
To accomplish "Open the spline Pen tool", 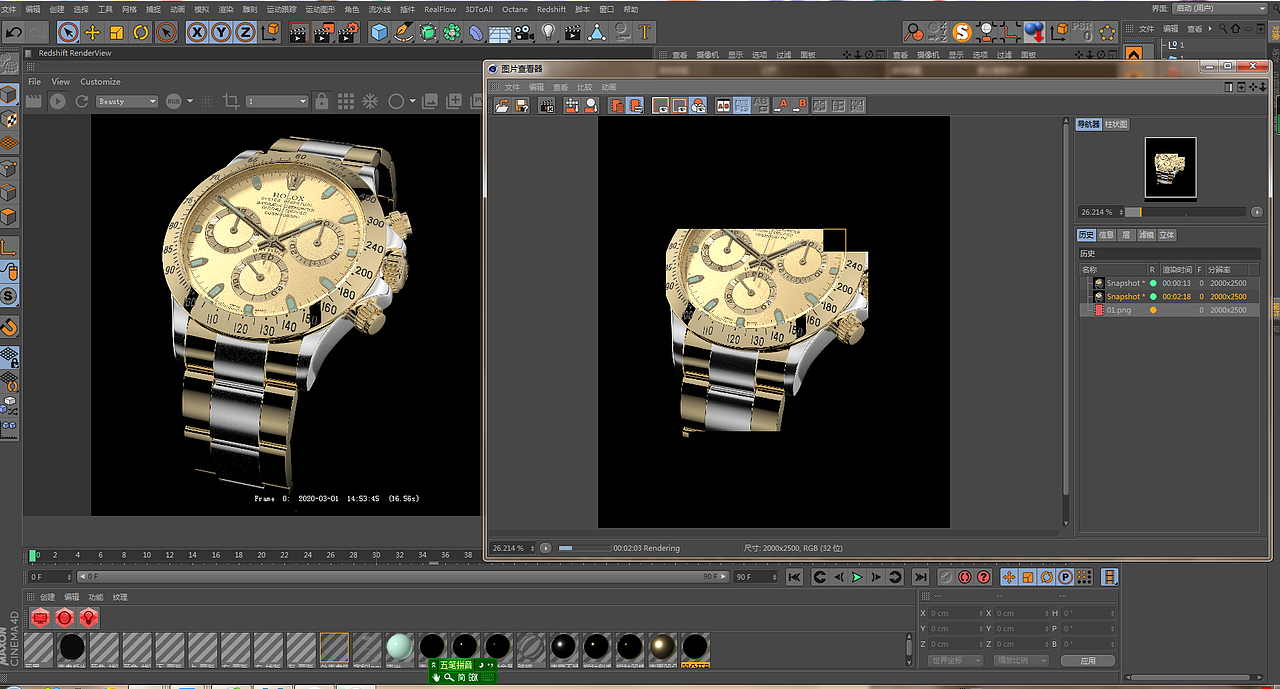I will 403,32.
